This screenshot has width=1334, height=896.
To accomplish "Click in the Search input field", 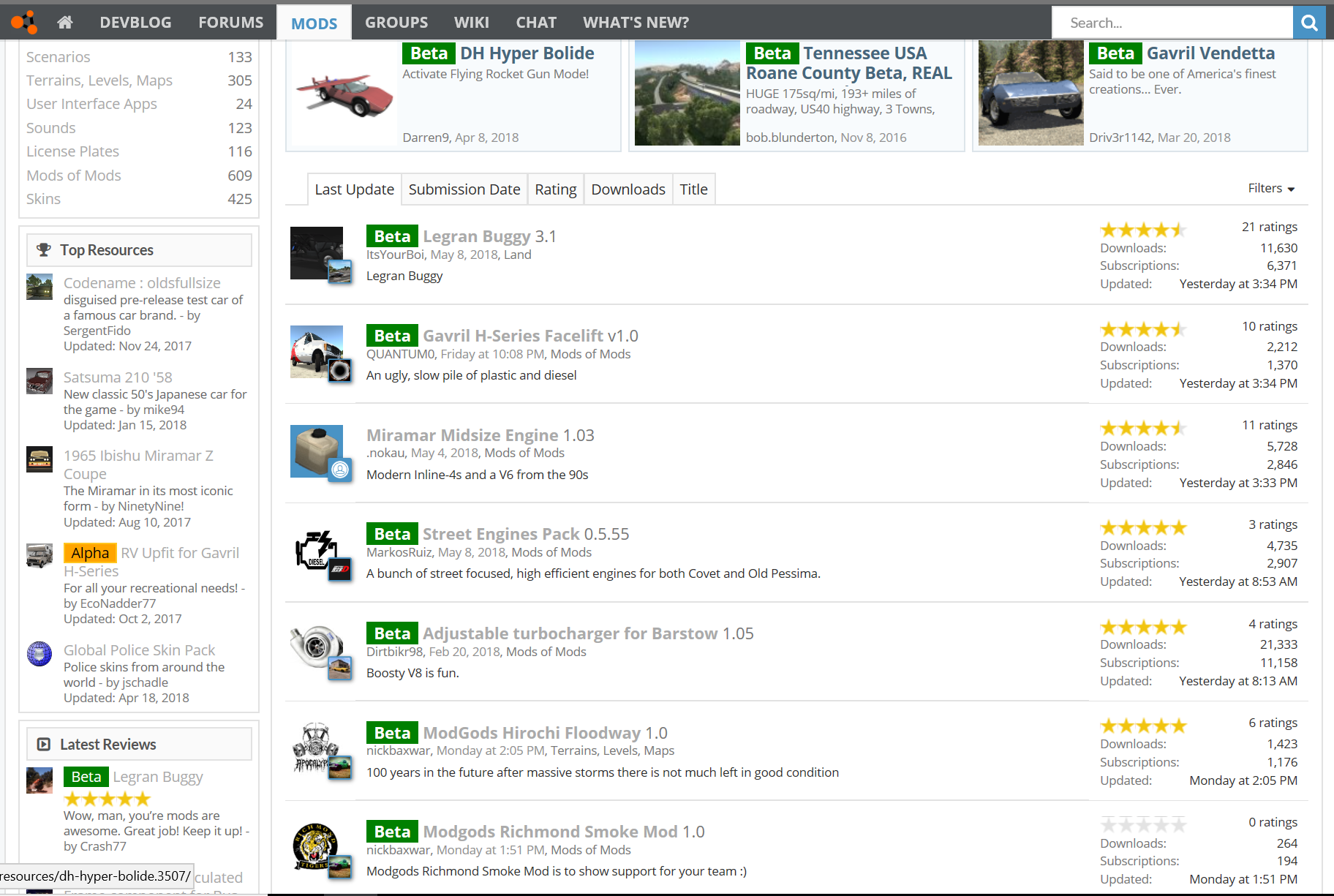I will (1172, 23).
